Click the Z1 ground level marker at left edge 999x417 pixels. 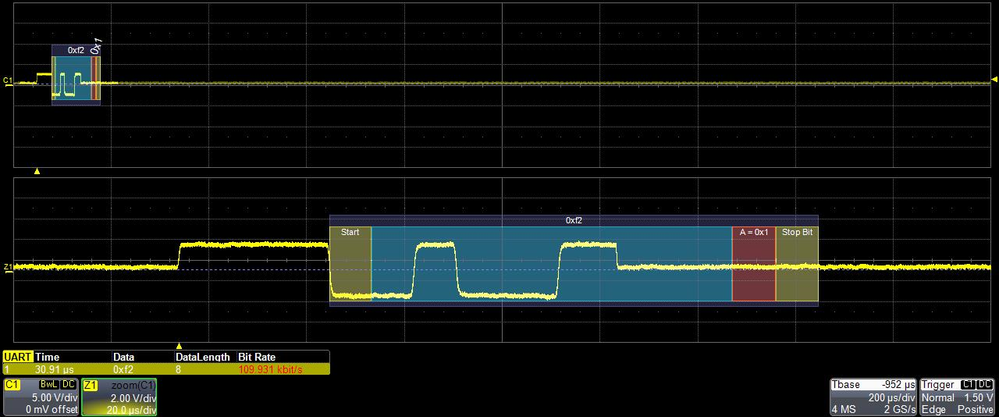coord(8,267)
